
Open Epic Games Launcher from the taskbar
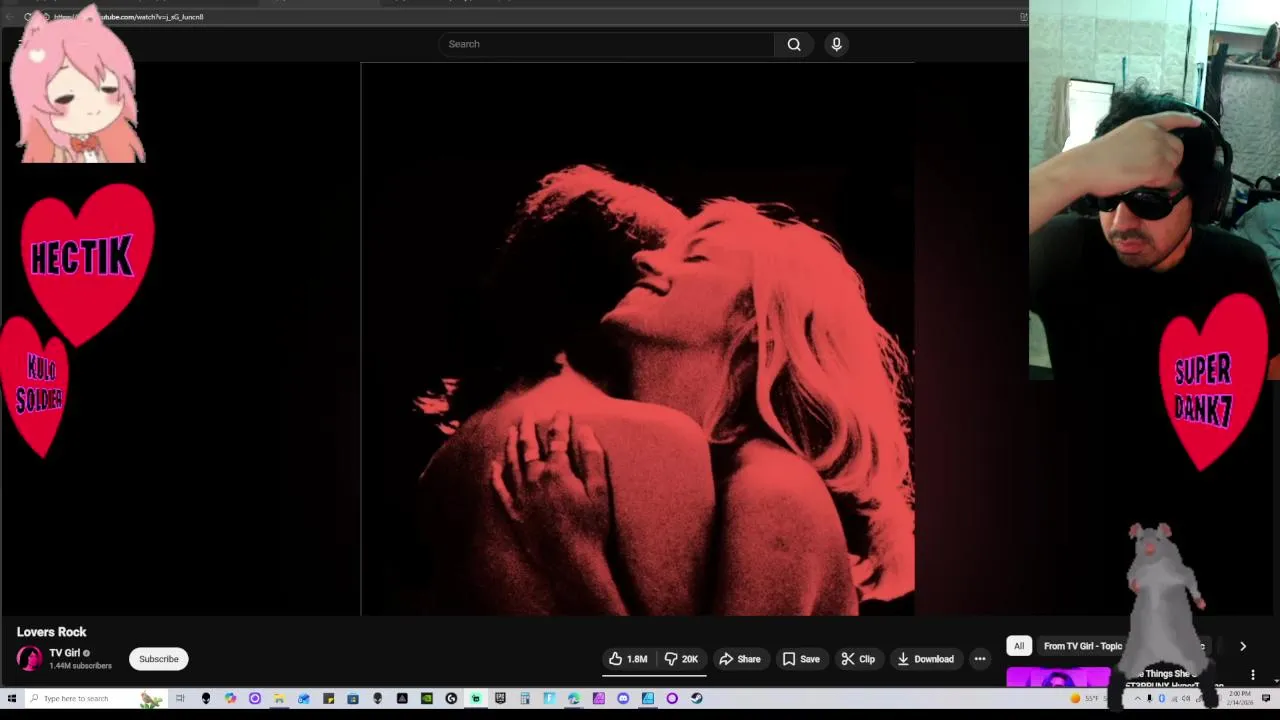click(500, 698)
